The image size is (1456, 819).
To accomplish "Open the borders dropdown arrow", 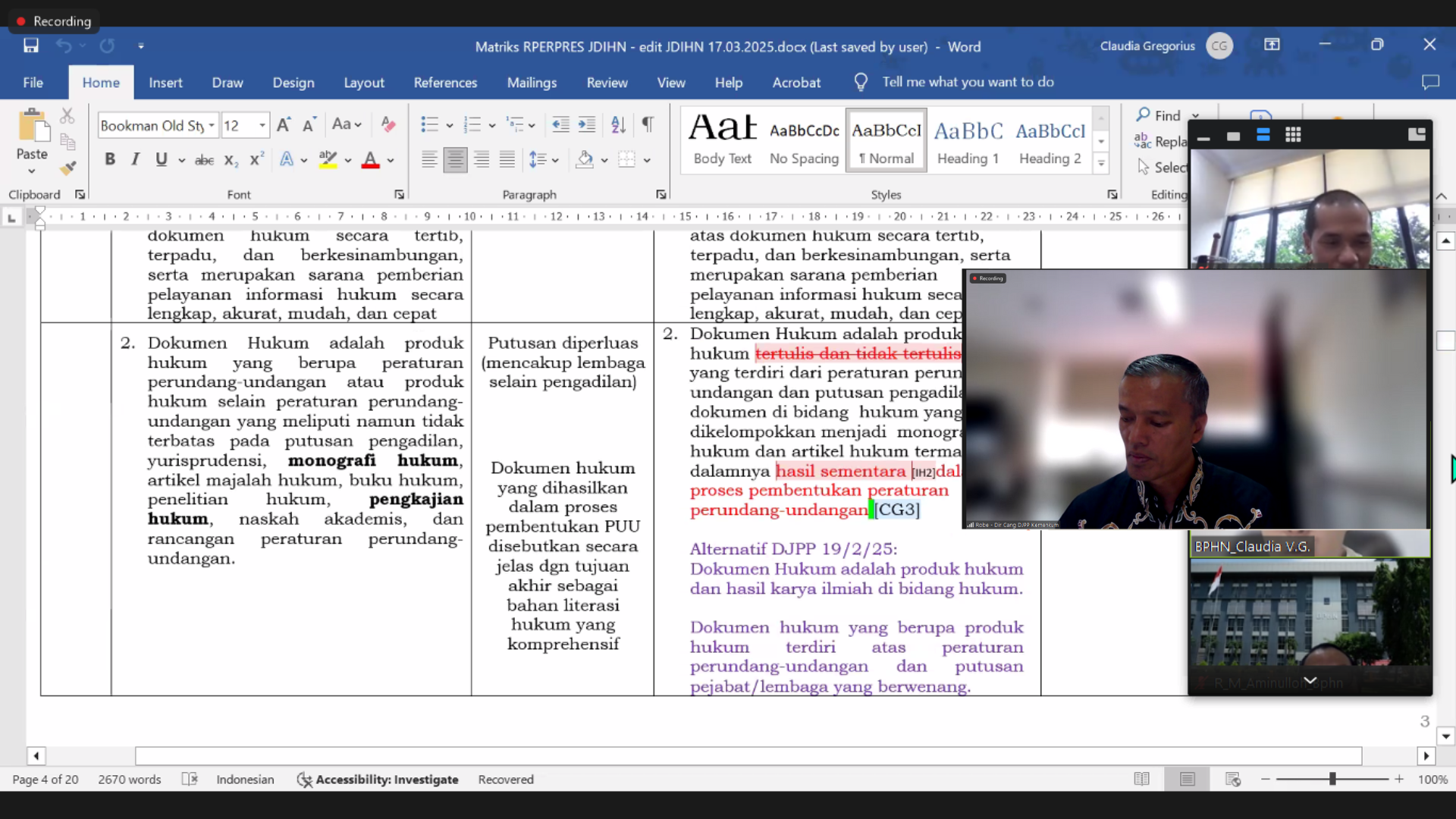I will coord(647,160).
